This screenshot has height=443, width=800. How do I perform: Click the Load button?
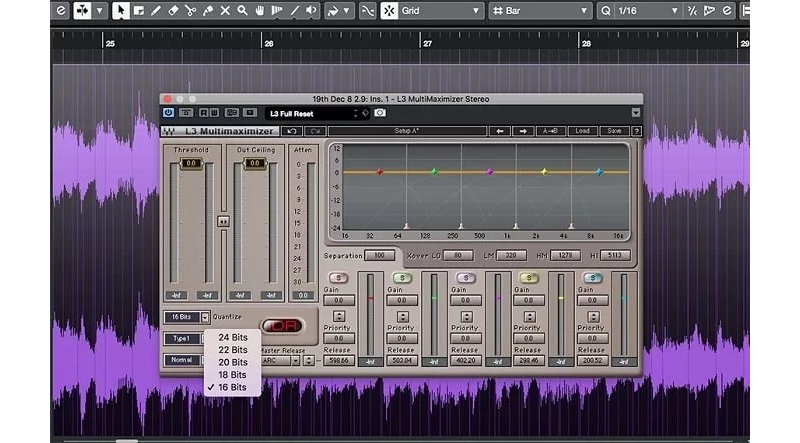point(583,131)
